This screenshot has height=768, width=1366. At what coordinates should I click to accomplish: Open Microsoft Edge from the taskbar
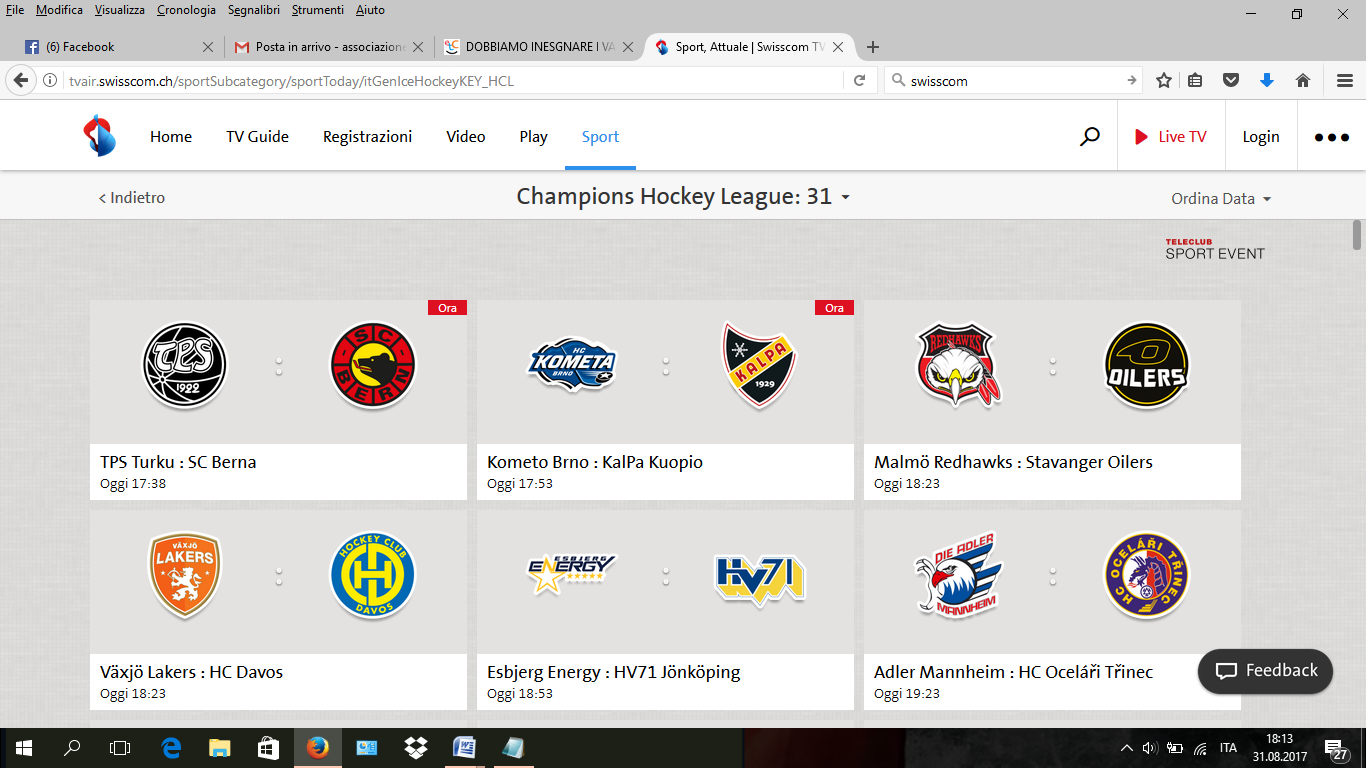coord(171,747)
